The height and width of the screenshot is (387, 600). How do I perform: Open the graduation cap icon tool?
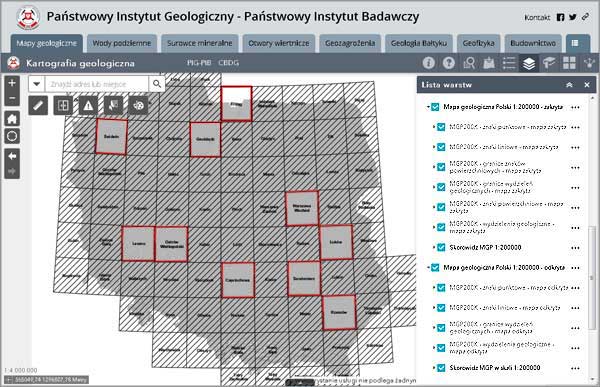(x=549, y=63)
